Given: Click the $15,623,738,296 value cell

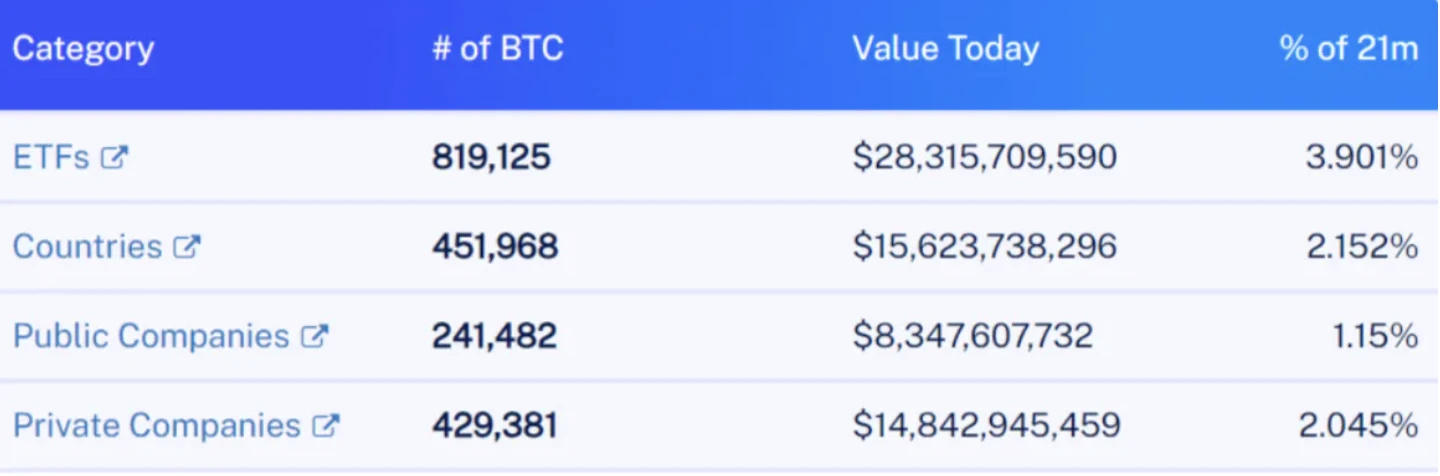Looking at the screenshot, I should click(x=984, y=247).
